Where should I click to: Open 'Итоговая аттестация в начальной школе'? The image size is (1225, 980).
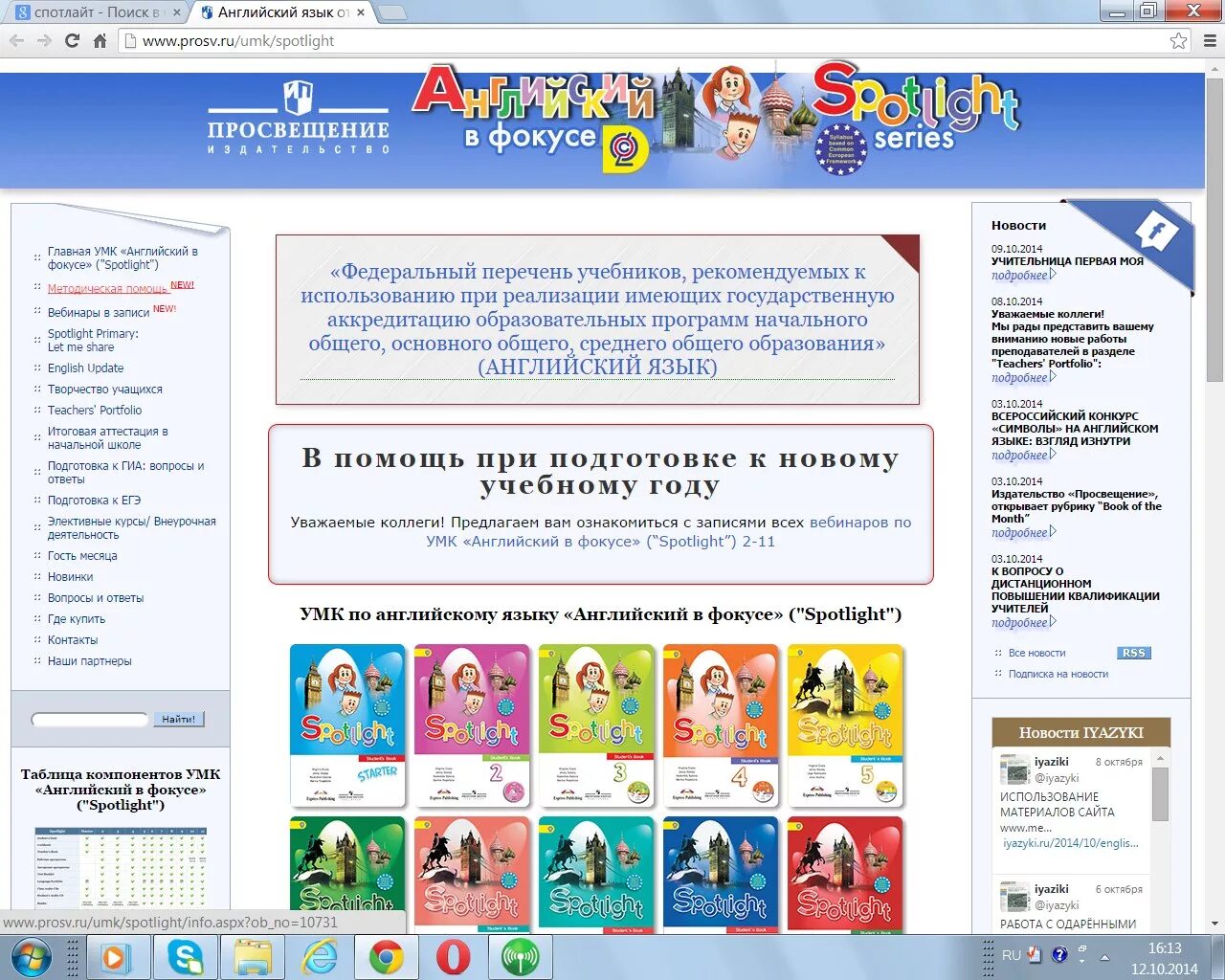coord(108,438)
